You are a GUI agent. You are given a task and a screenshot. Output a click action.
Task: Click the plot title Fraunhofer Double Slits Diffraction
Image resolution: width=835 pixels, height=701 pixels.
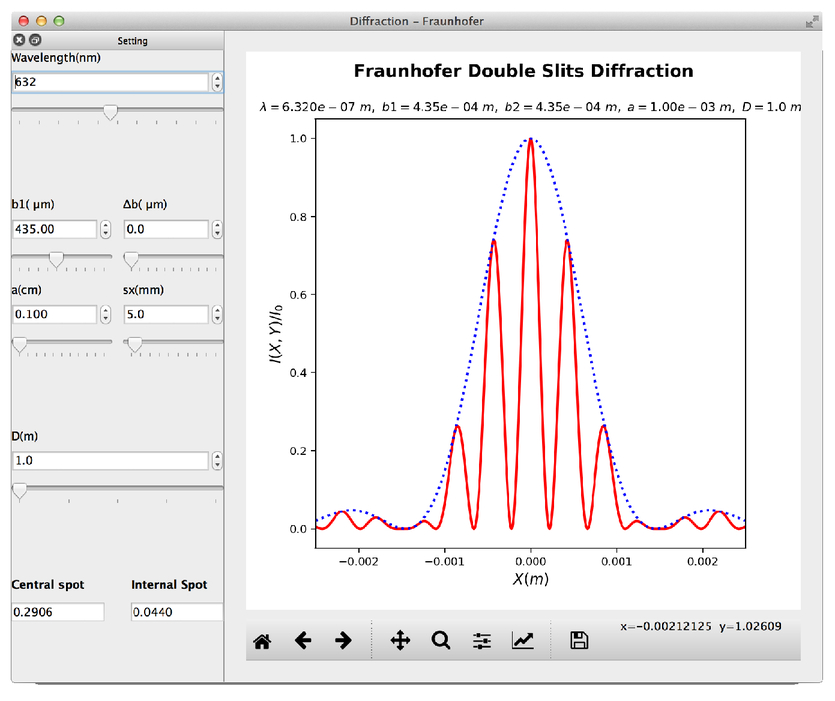click(523, 71)
